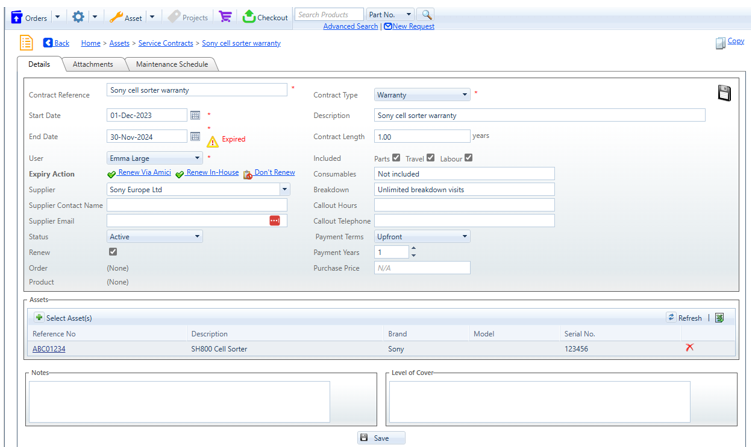Click the Renew In-House link

click(x=212, y=172)
